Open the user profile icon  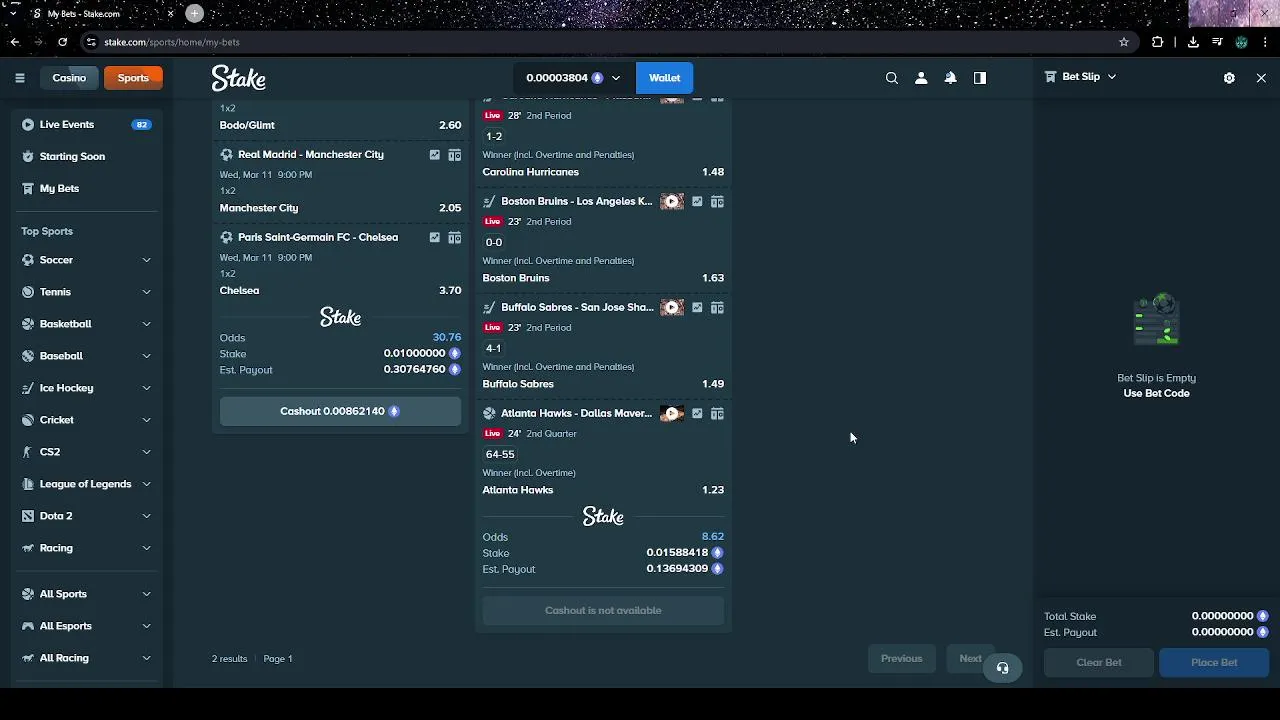point(921,78)
